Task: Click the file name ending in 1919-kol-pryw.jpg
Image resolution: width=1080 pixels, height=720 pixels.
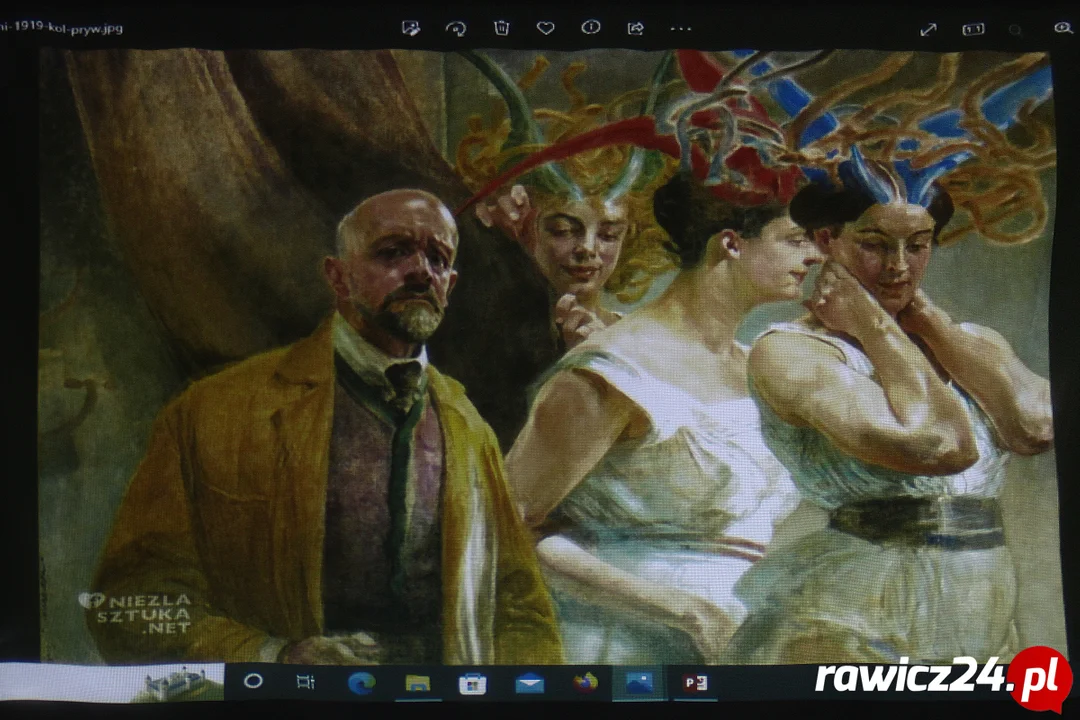Action: (x=62, y=28)
